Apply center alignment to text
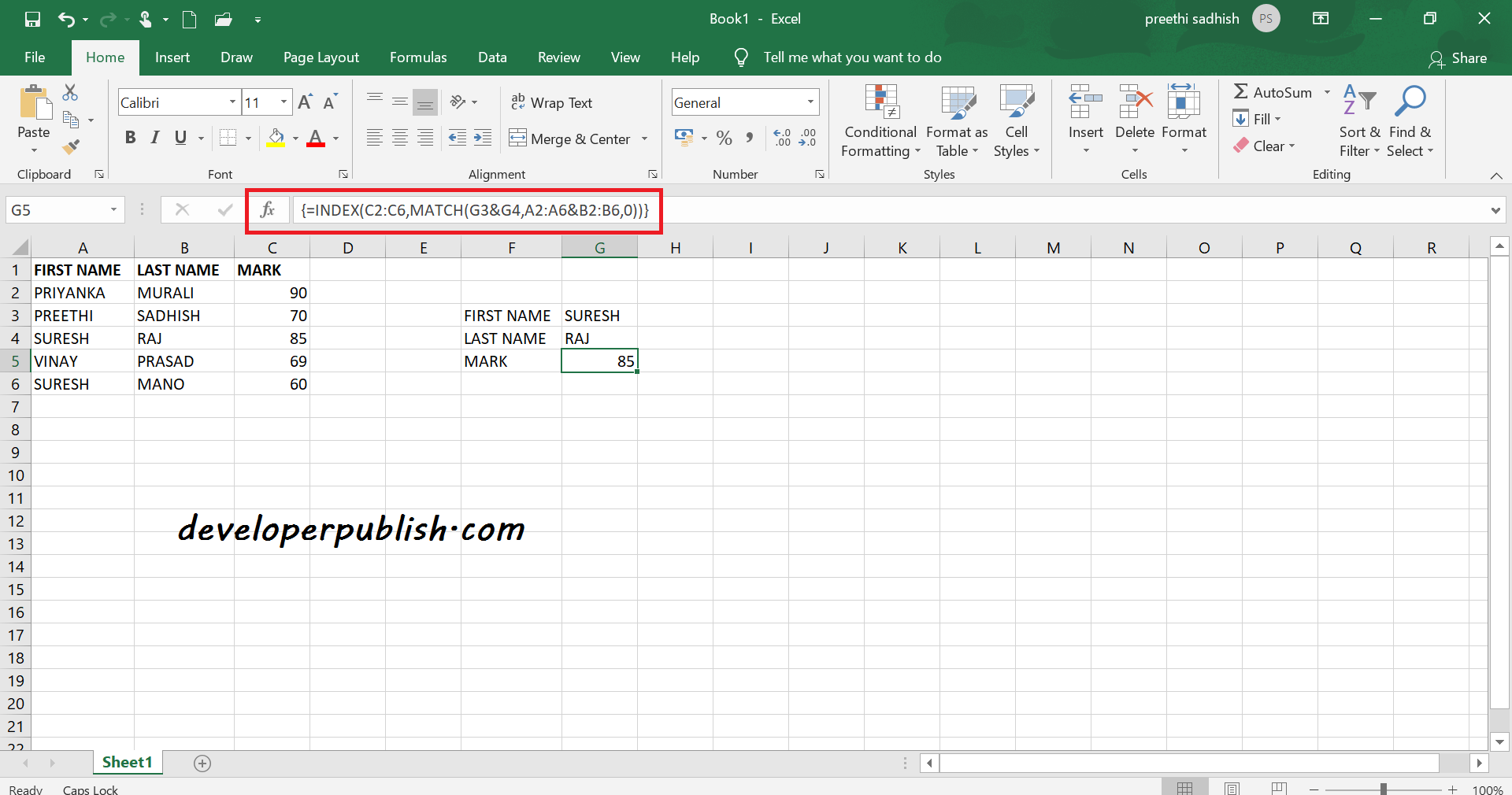This screenshot has height=795, width=1512. coord(399,138)
